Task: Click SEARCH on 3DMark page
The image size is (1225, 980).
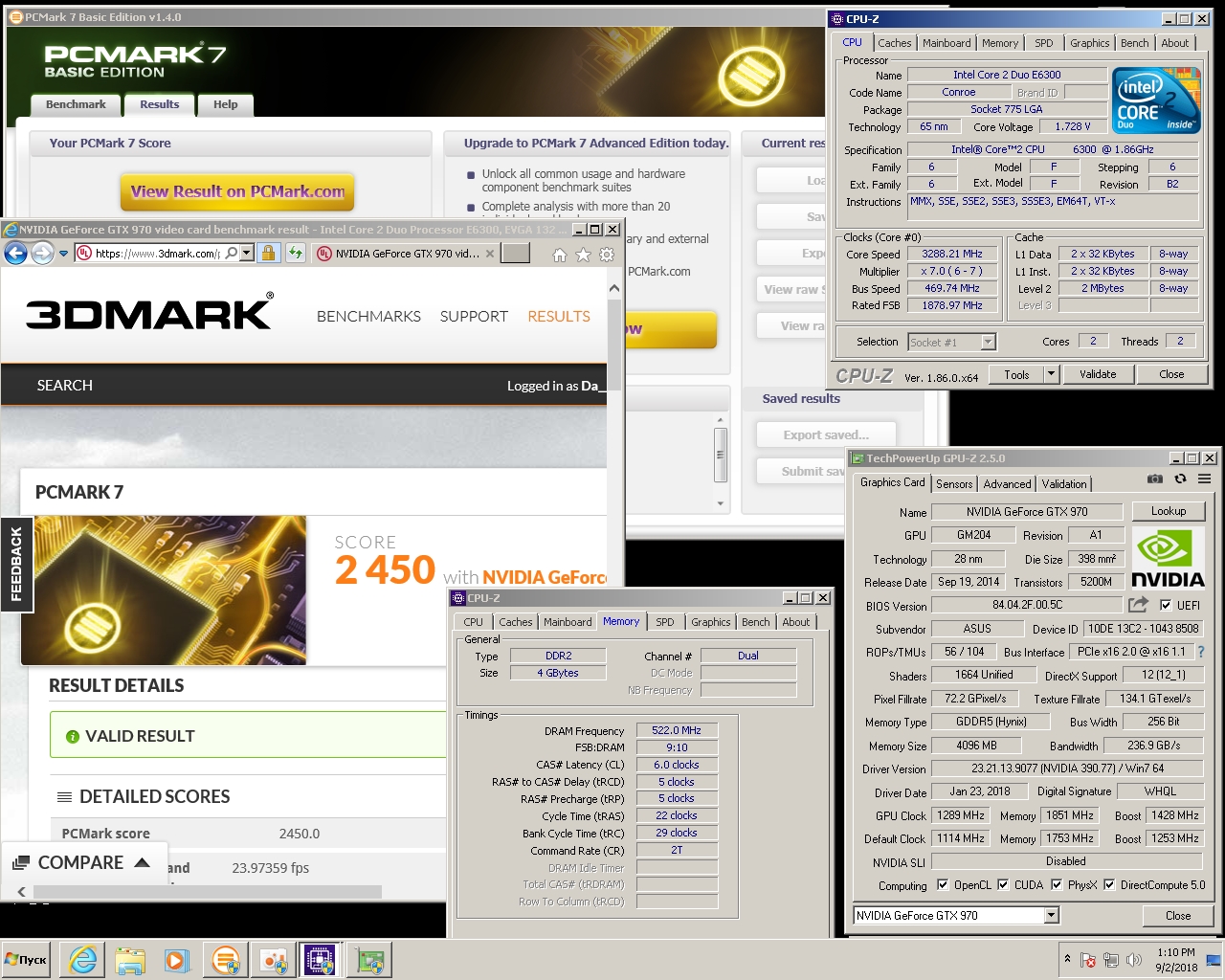Action: pyautogui.click(x=64, y=385)
